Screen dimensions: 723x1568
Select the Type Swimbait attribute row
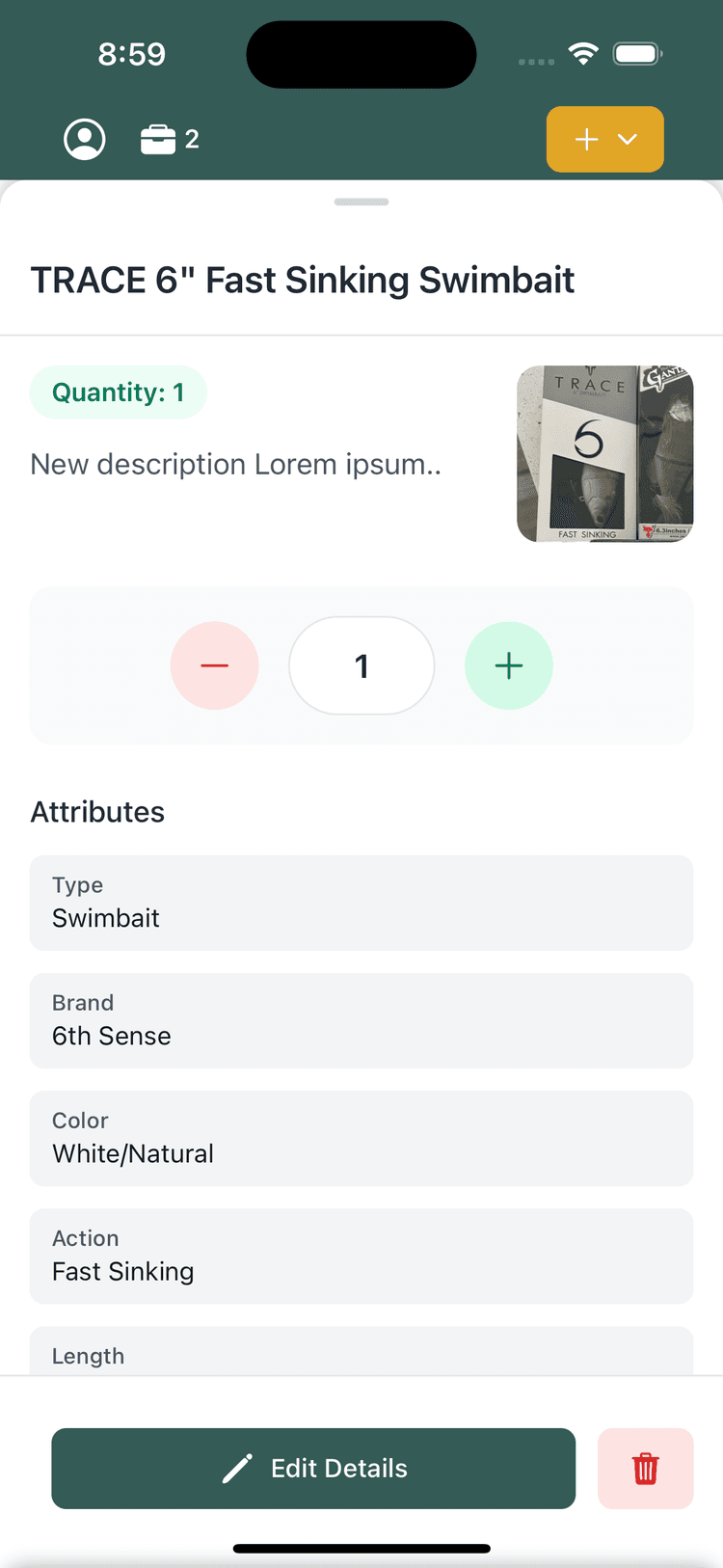[361, 903]
